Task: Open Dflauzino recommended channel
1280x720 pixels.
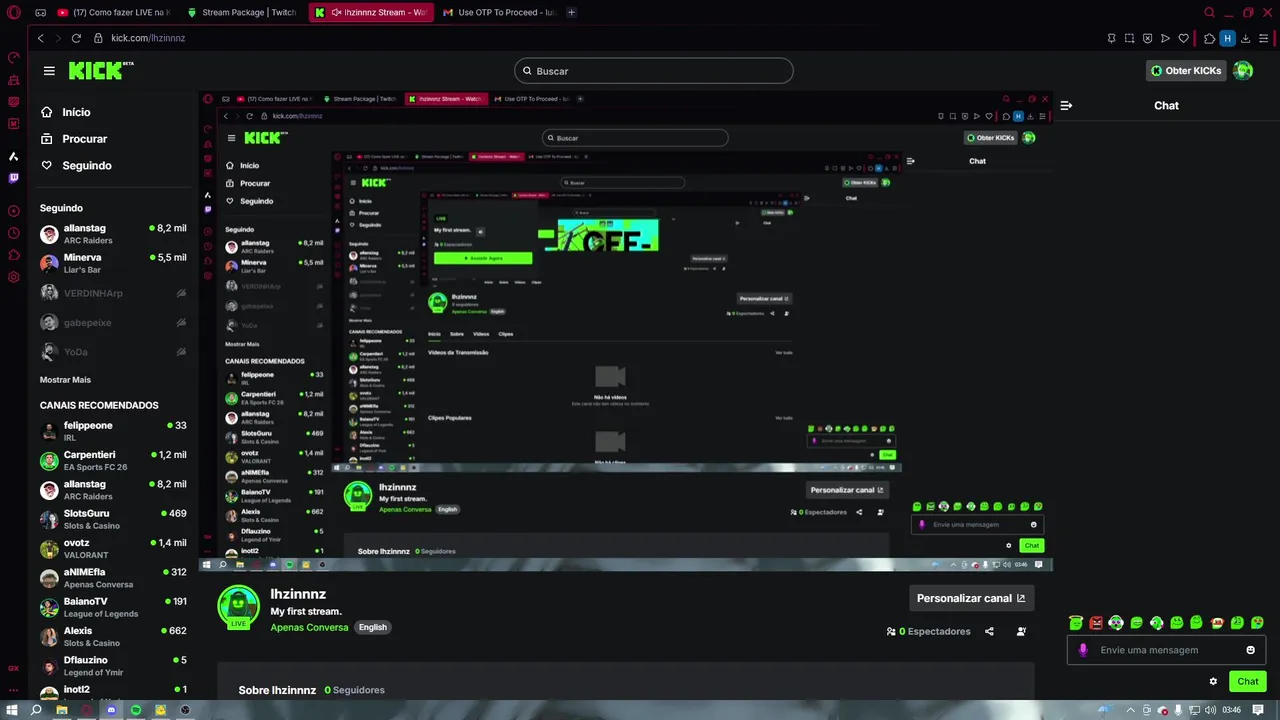Action: point(113,666)
